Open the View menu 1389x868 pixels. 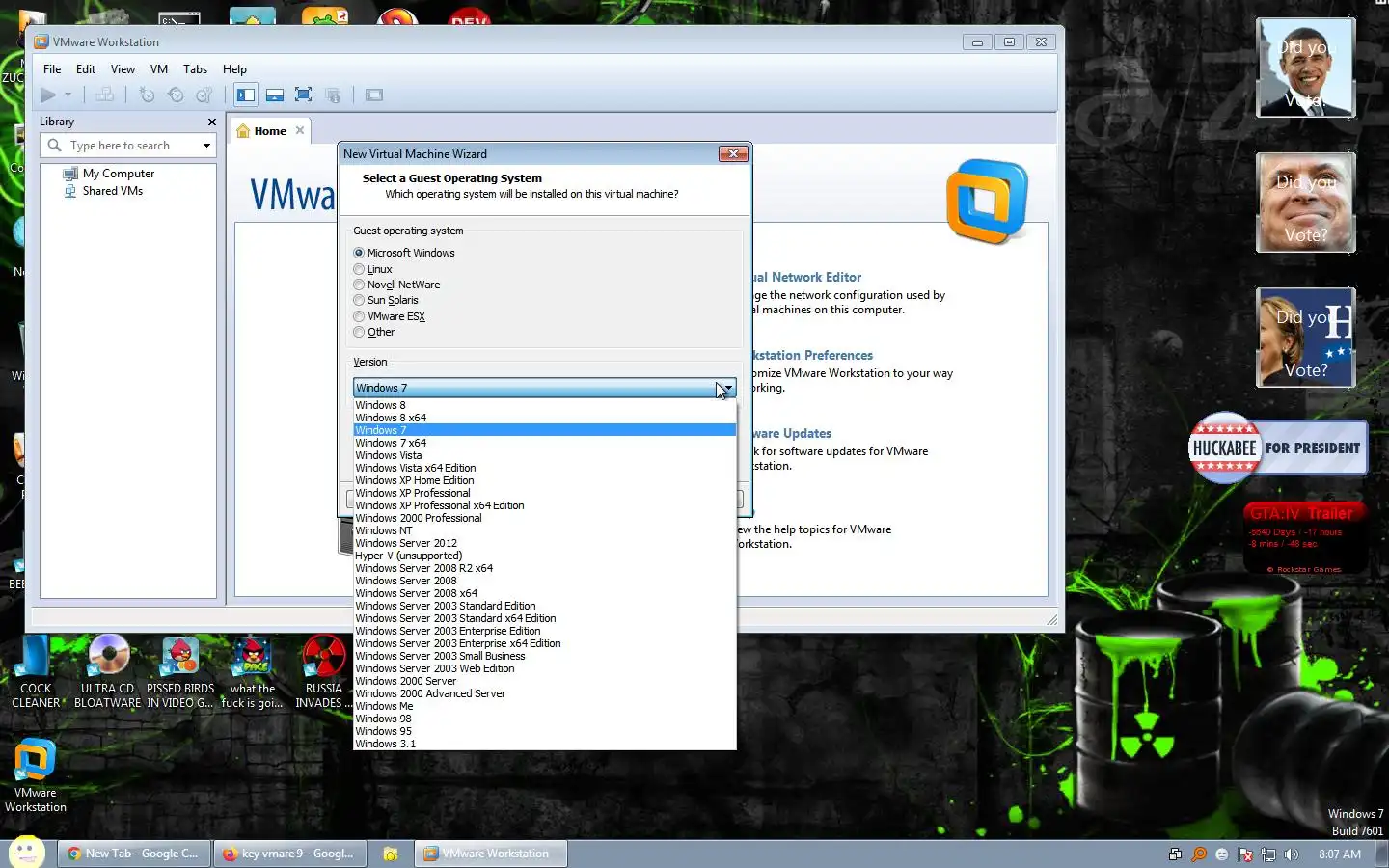point(123,69)
